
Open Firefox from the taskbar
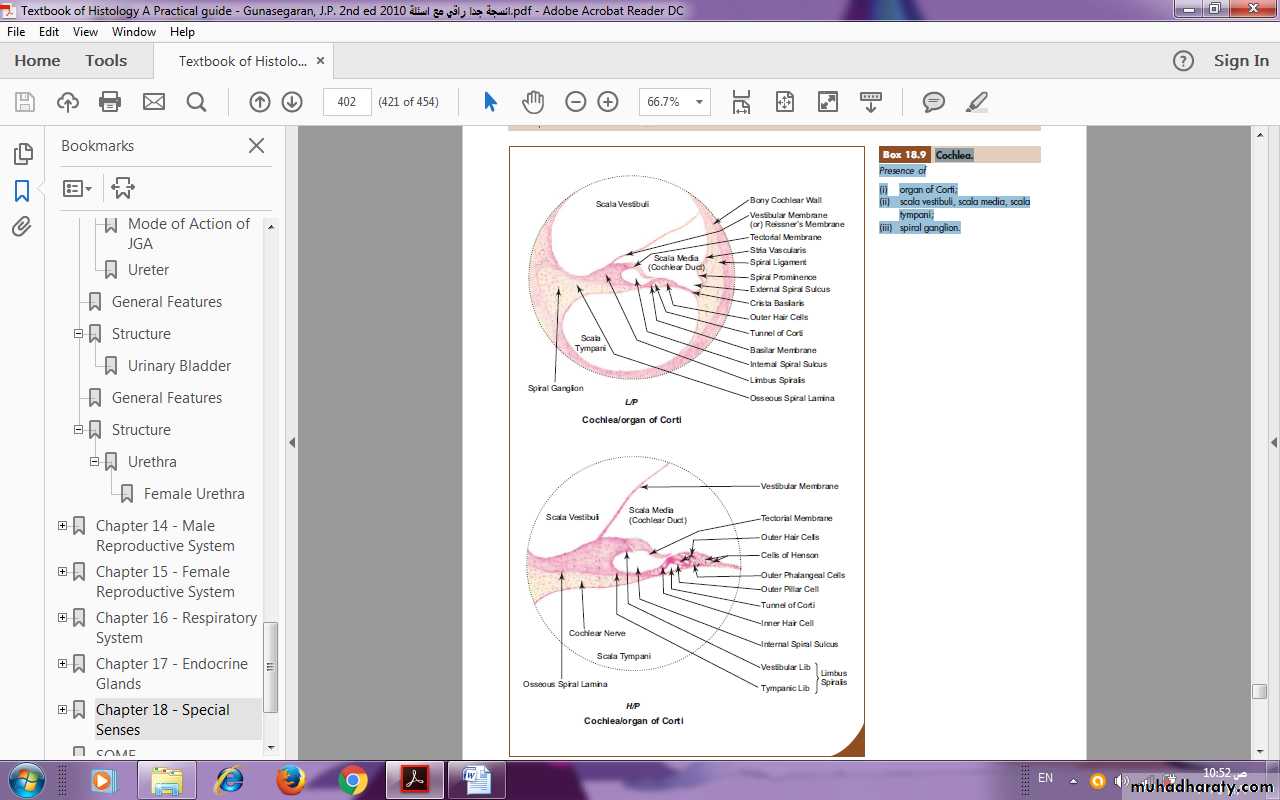tap(291, 779)
